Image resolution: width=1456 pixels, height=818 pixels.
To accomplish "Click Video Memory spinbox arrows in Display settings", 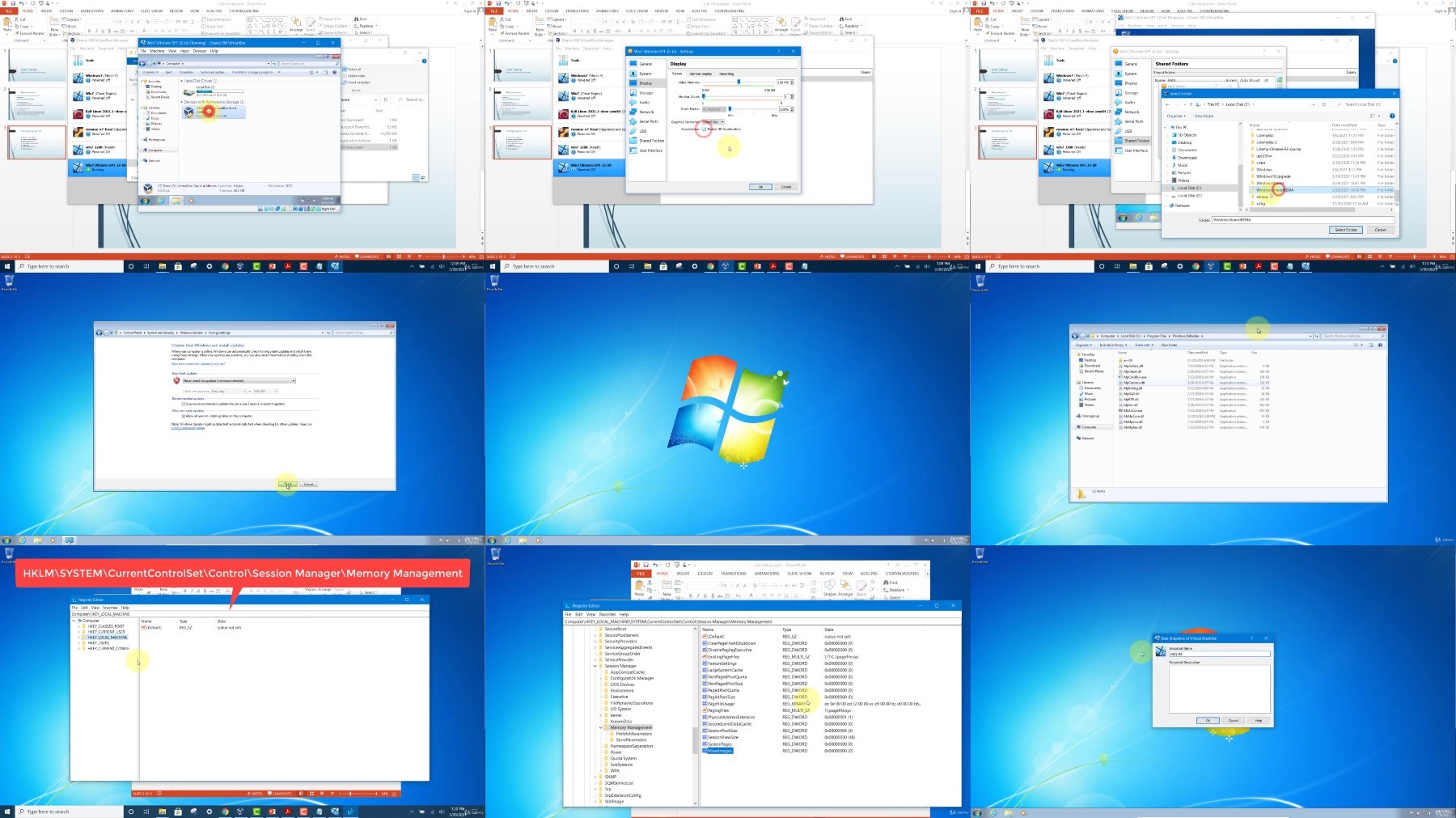I will pos(792,82).
